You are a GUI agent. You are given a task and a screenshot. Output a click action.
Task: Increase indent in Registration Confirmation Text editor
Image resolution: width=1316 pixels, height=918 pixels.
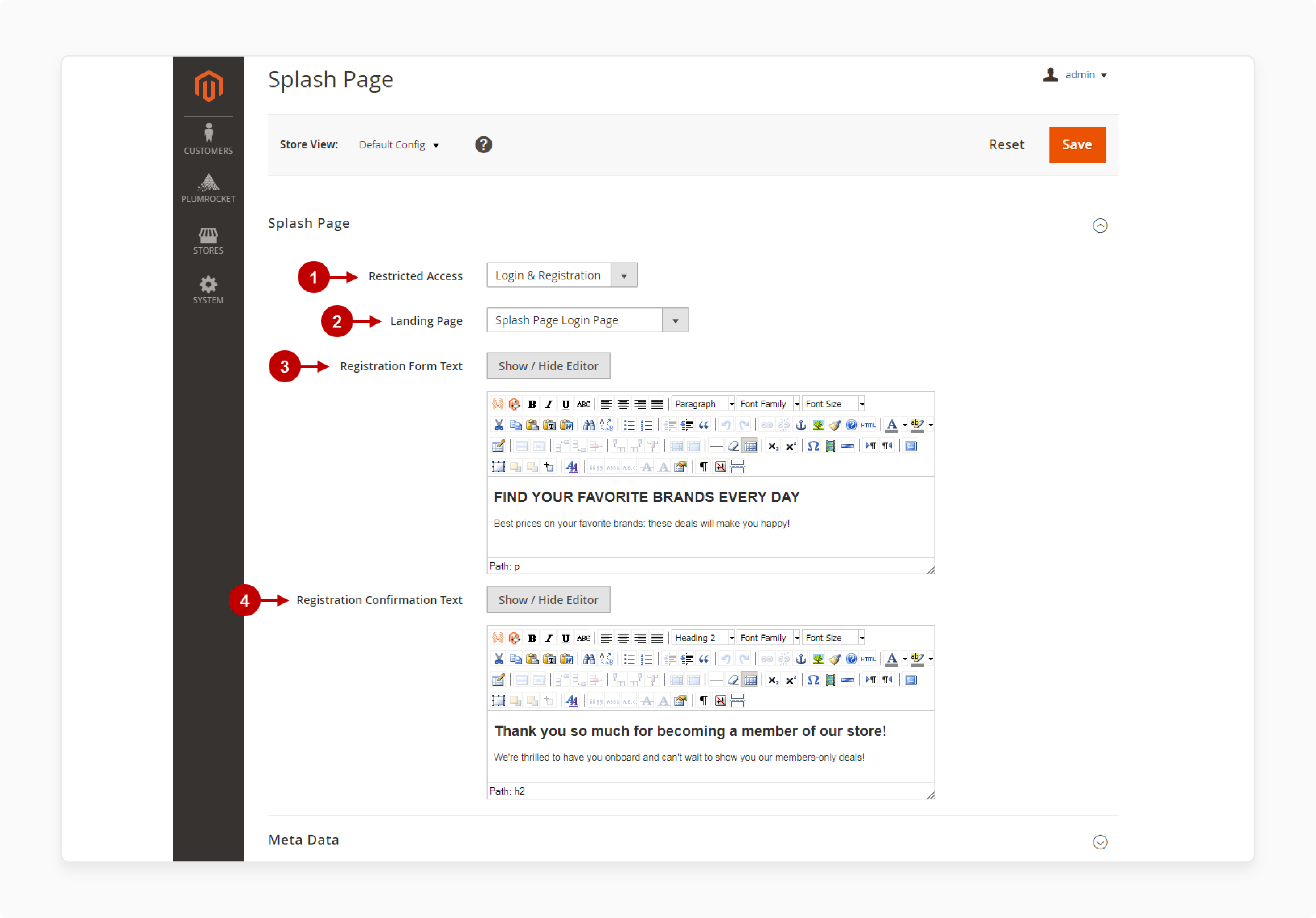(687, 659)
